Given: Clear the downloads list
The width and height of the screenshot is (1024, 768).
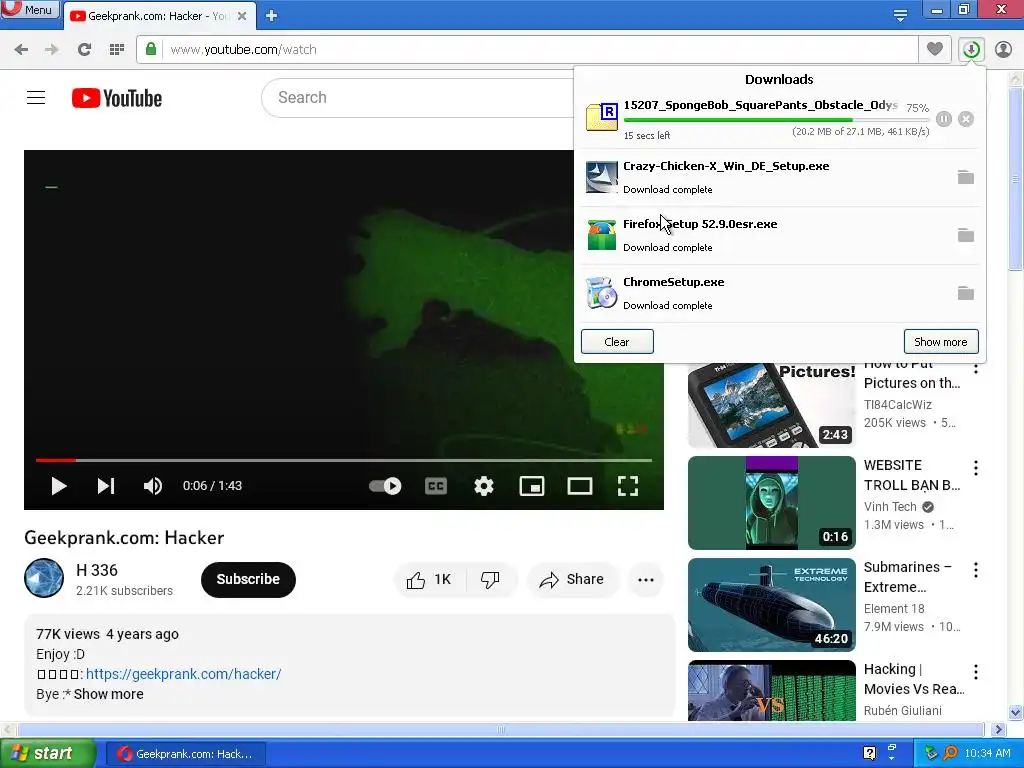Looking at the screenshot, I should click(x=617, y=342).
